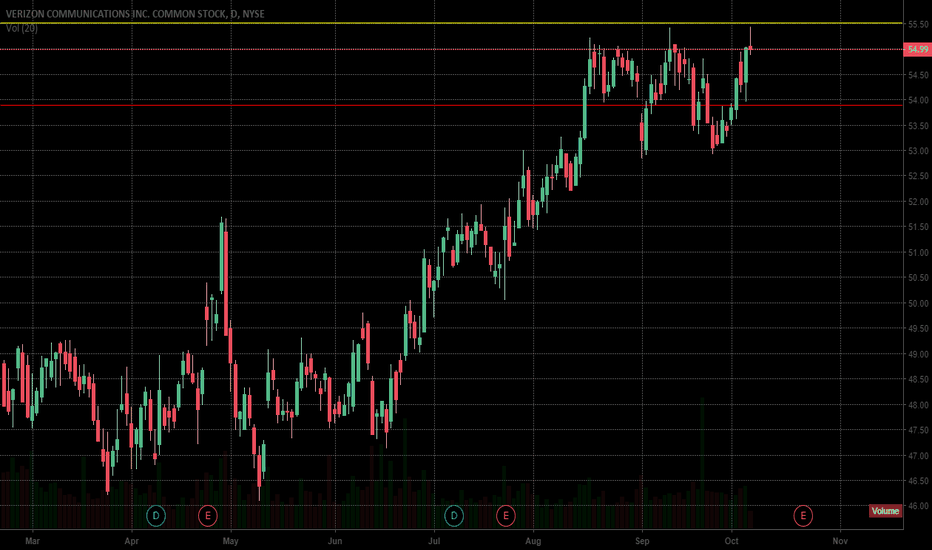932x550 pixels.
Task: Click the 53.00 price axis label
Action: click(918, 151)
